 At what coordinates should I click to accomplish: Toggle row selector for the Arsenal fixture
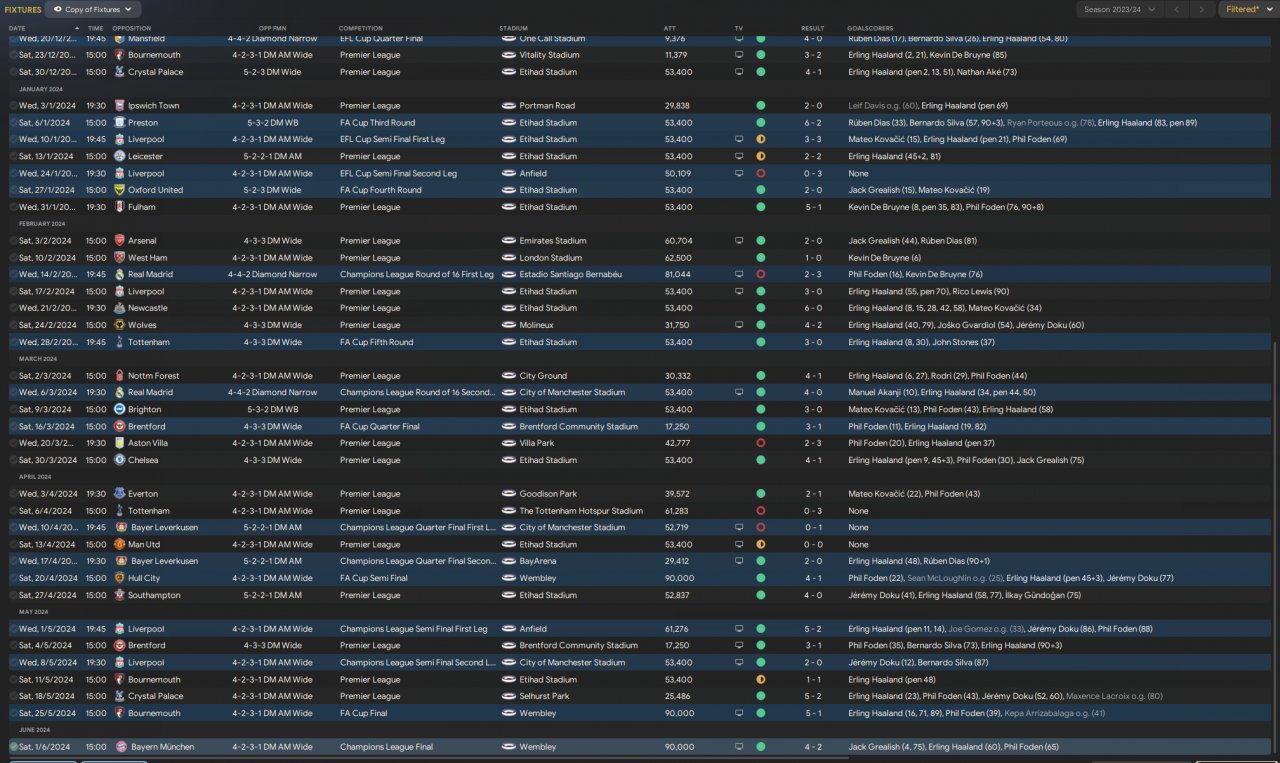click(x=13, y=241)
